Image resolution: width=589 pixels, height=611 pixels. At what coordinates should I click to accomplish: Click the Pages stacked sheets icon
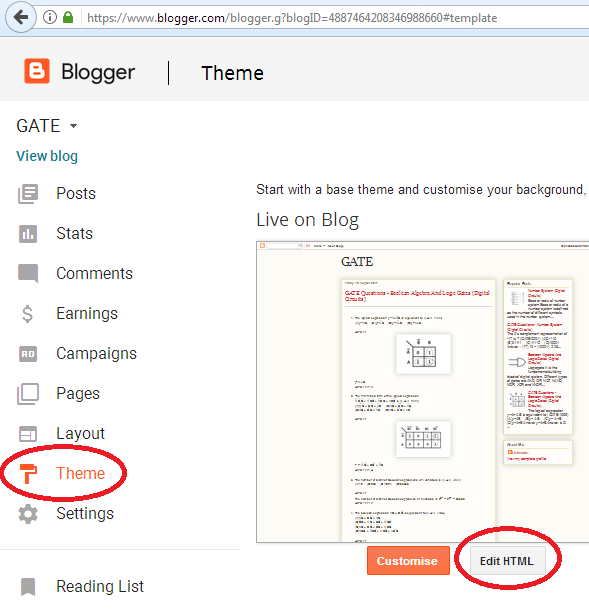28,394
